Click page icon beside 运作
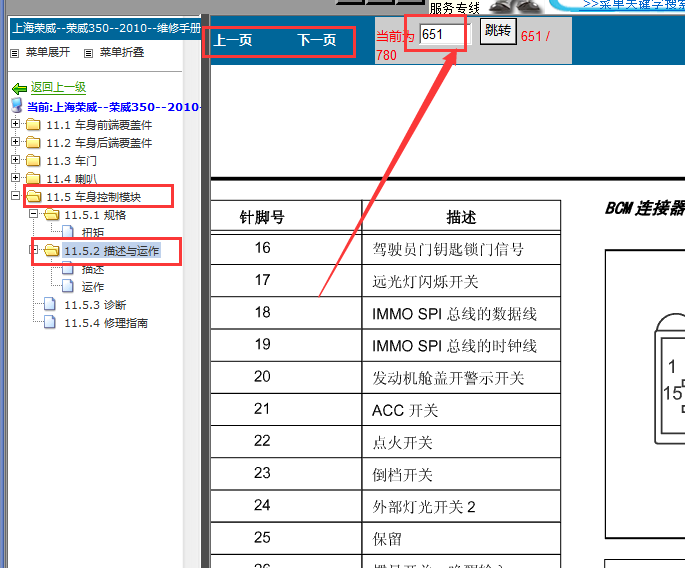The width and height of the screenshot is (685, 568). click(x=68, y=286)
